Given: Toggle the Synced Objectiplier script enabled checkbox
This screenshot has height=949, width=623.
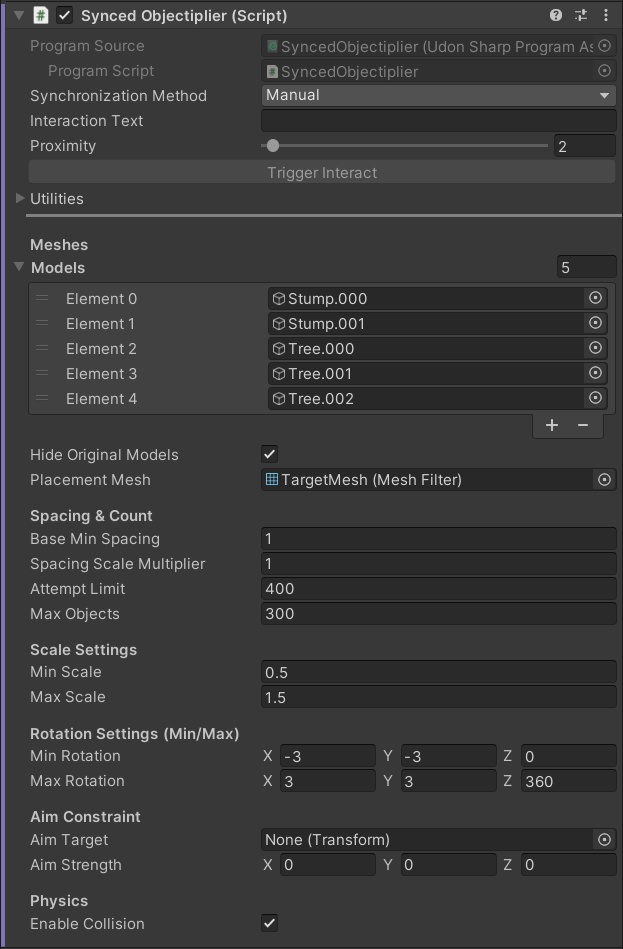Looking at the screenshot, I should tap(65, 15).
